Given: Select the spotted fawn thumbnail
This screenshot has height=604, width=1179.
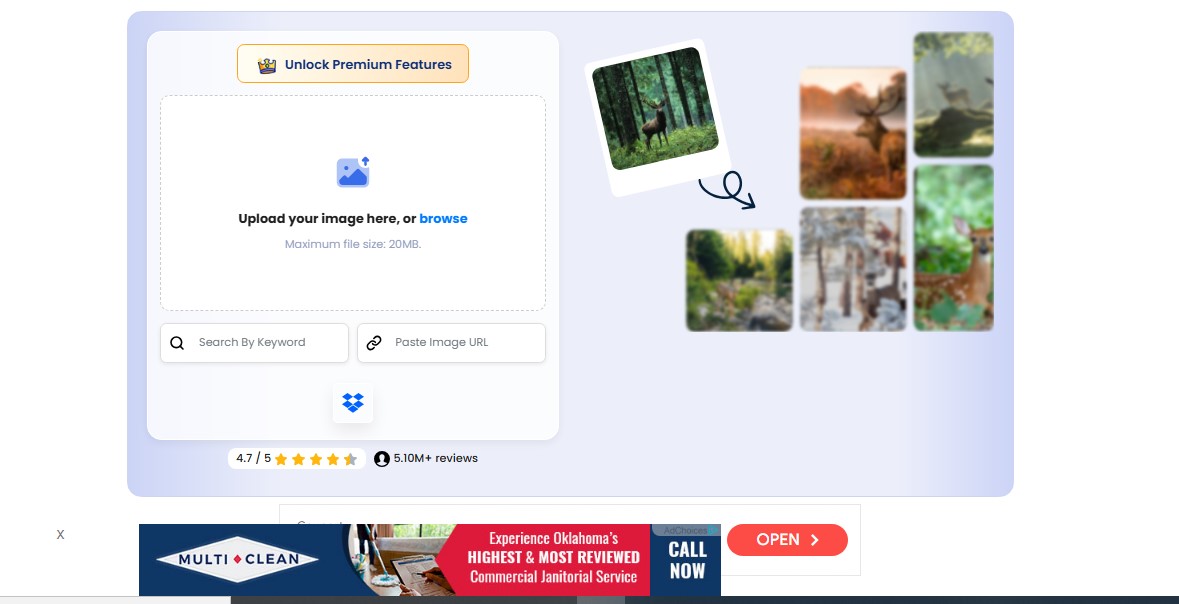Looking at the screenshot, I should tap(953, 248).
